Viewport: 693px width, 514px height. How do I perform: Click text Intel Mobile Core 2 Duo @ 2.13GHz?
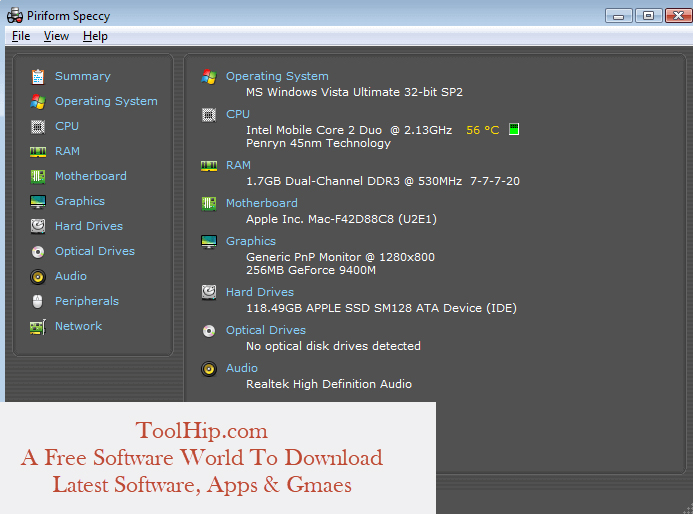(x=349, y=130)
